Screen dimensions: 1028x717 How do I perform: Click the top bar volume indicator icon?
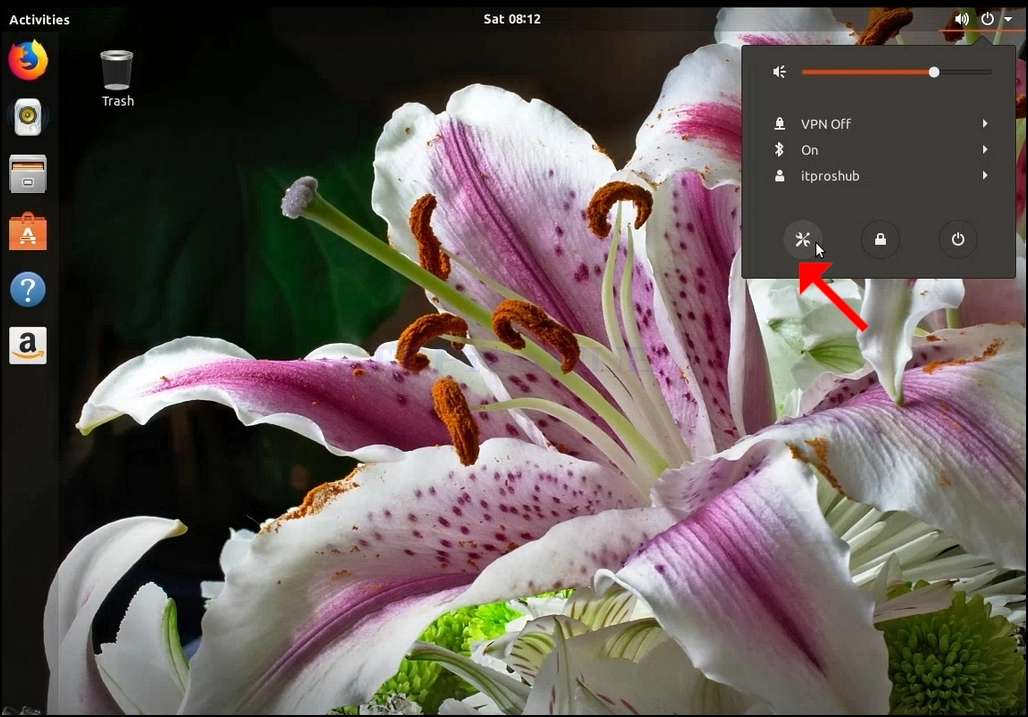click(x=962, y=19)
